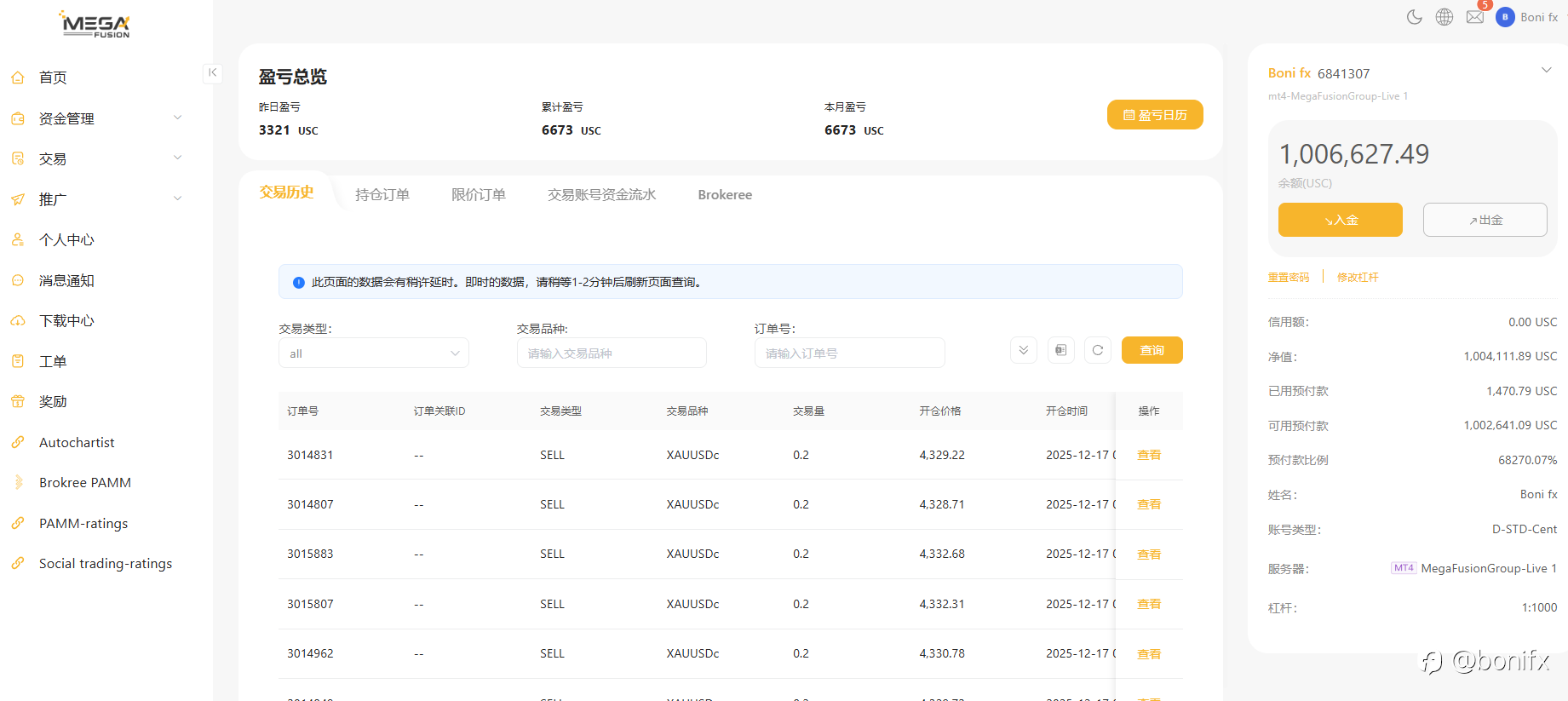This screenshot has width=1568, height=701.
Task: Expand account selector chevron
Action: click(x=1546, y=71)
